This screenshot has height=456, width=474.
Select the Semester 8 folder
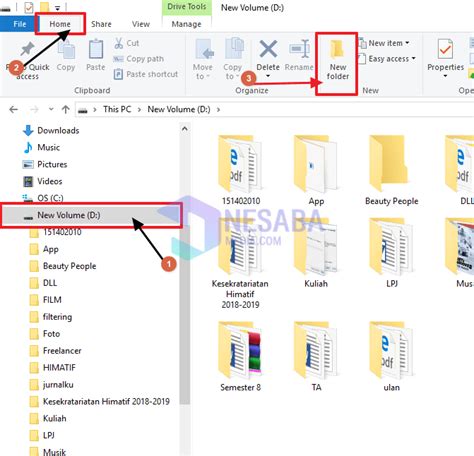tap(240, 357)
